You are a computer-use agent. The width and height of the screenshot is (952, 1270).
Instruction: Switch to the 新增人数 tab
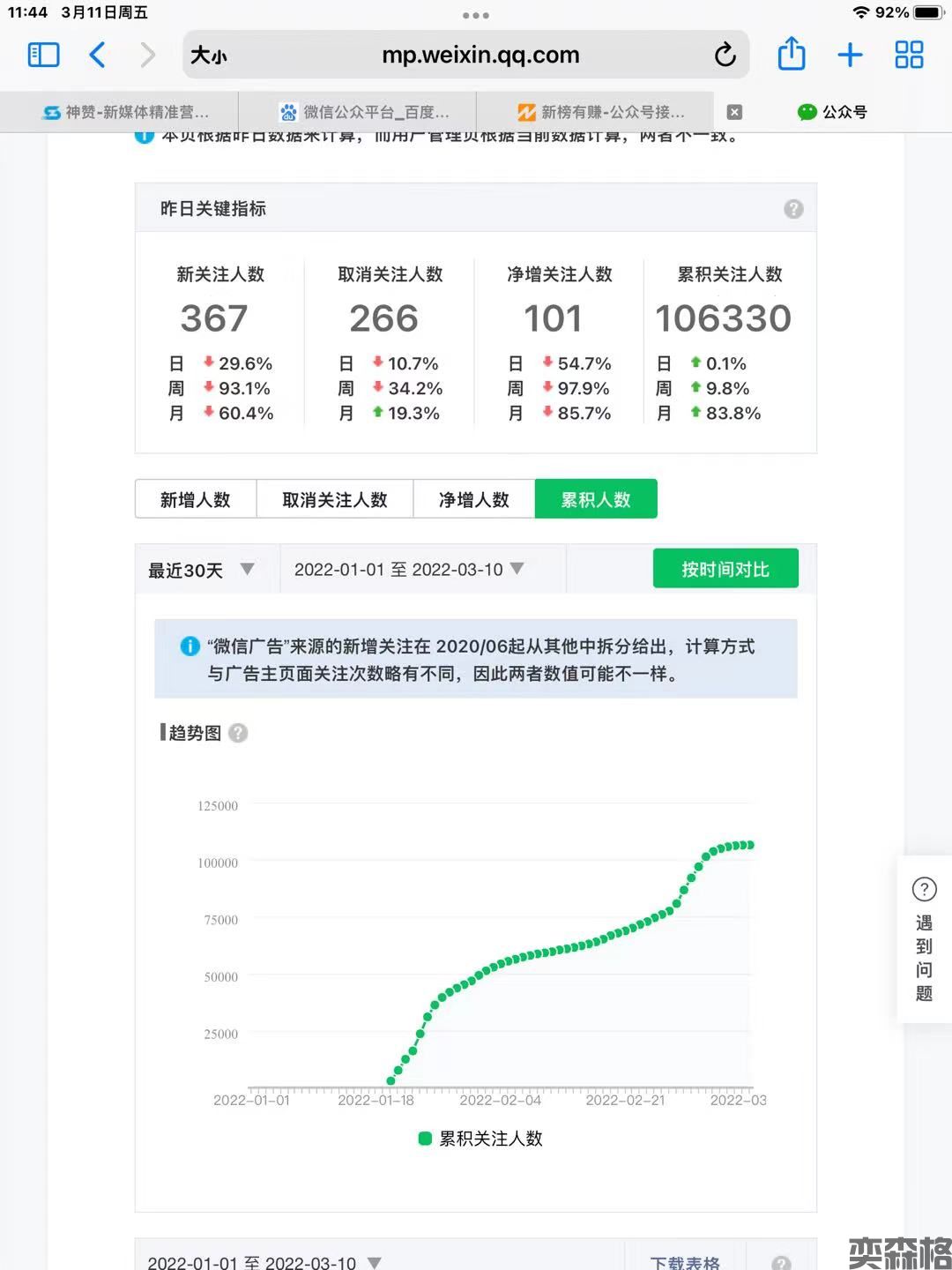[x=196, y=500]
